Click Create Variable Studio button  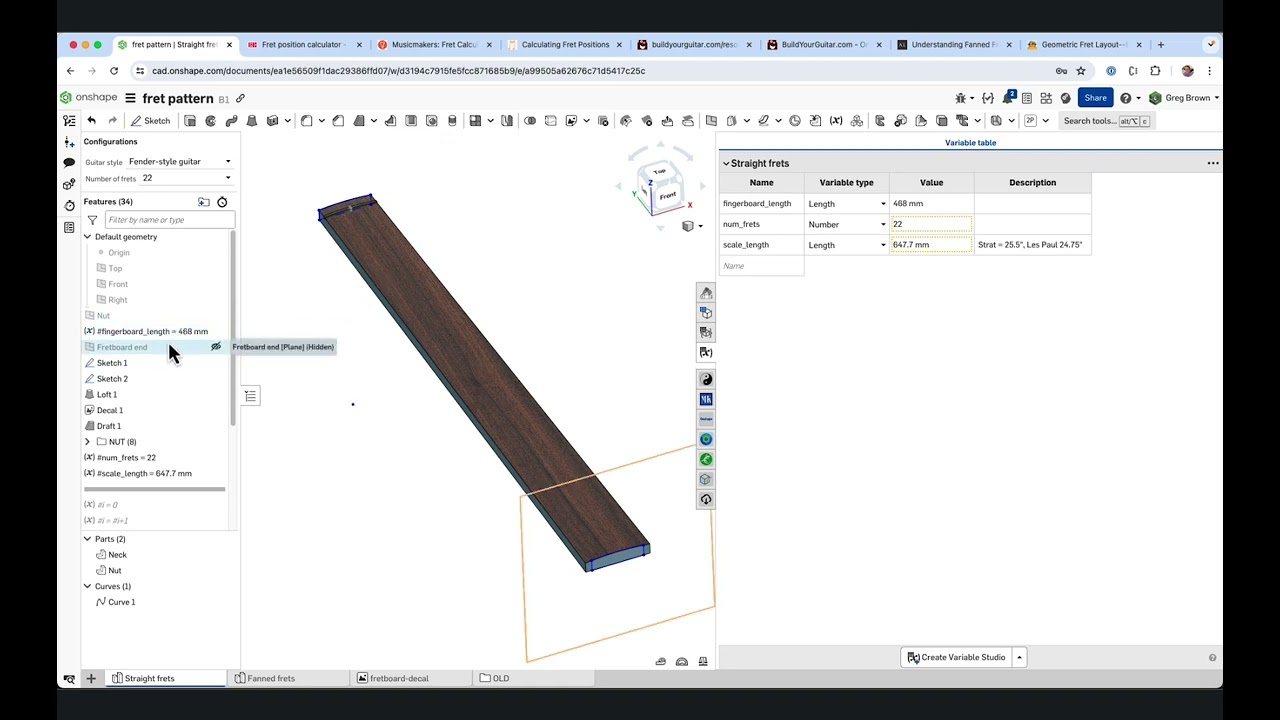pyautogui.click(x=956, y=658)
